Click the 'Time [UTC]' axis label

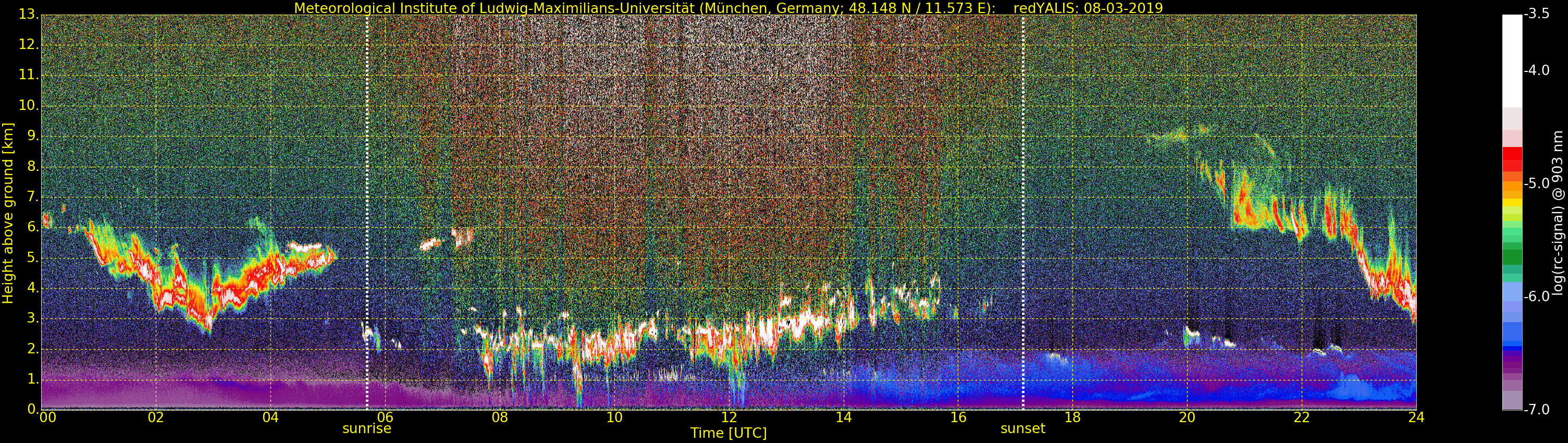(x=728, y=433)
